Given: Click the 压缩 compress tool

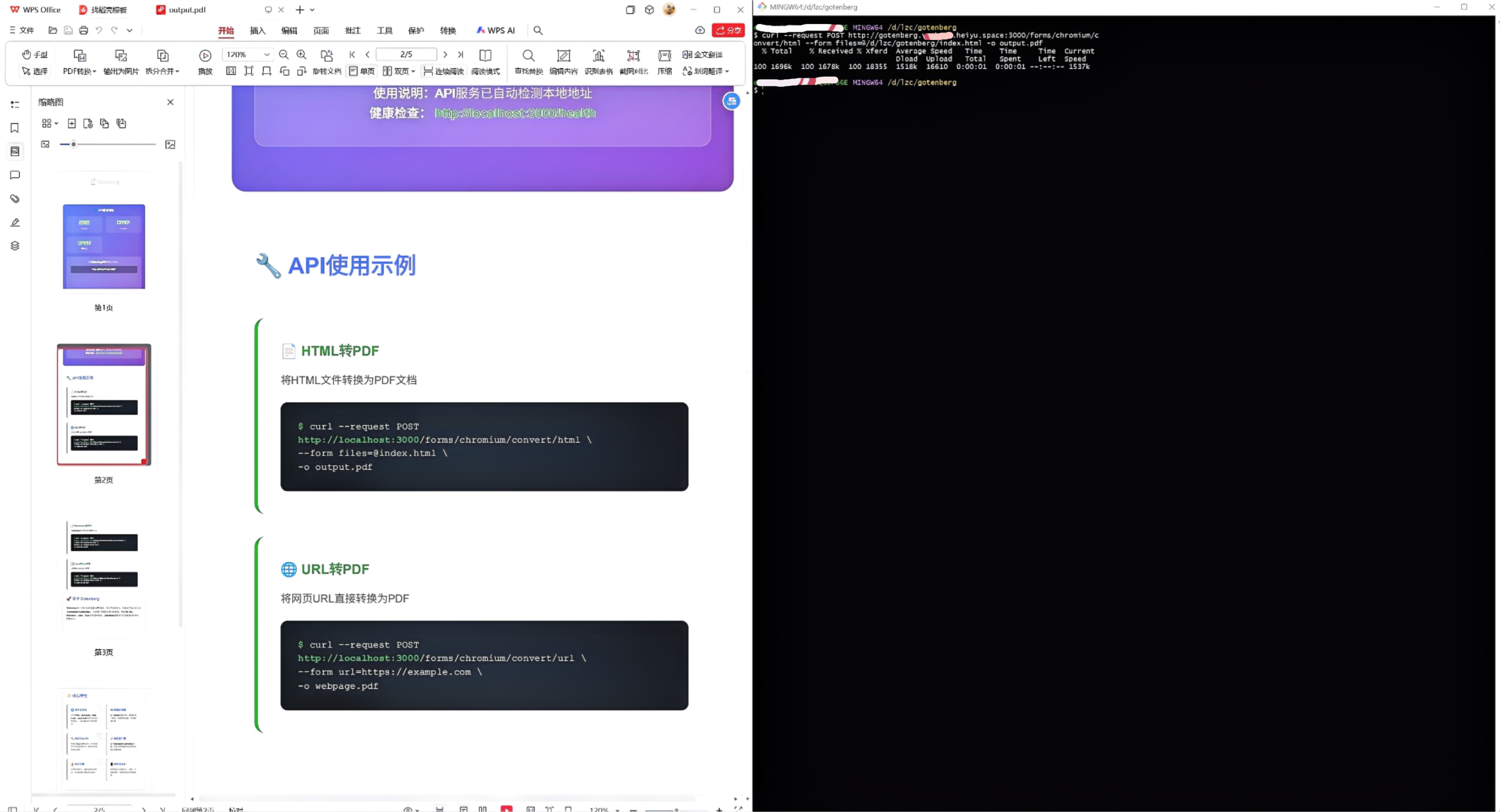Looking at the screenshot, I should click(x=664, y=62).
